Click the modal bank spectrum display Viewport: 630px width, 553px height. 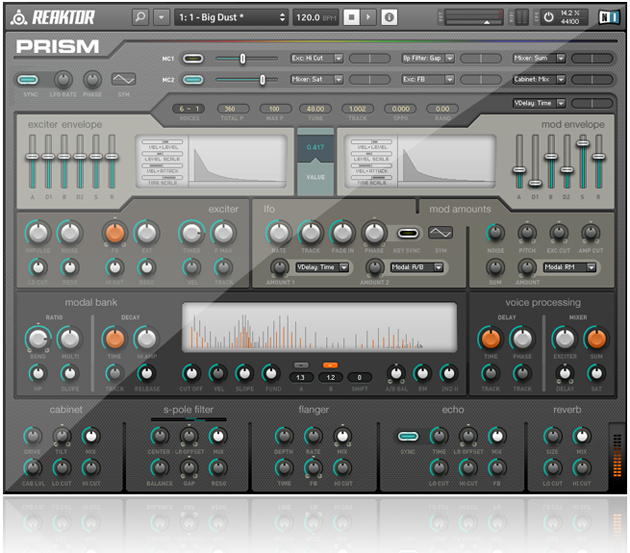pyautogui.click(x=319, y=328)
